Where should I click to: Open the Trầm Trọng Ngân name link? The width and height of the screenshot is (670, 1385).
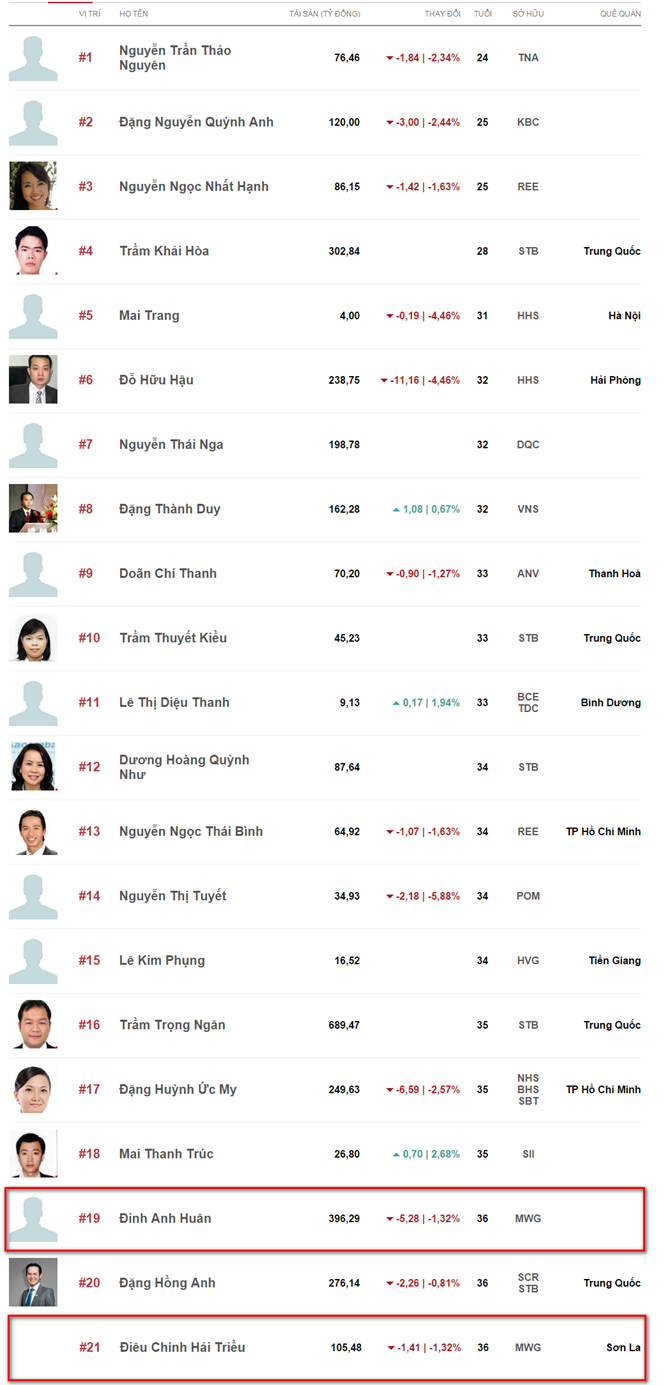(x=172, y=1025)
